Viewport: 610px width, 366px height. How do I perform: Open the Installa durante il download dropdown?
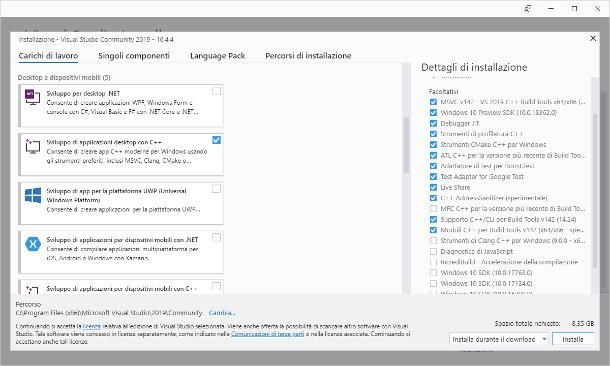pyautogui.click(x=499, y=339)
